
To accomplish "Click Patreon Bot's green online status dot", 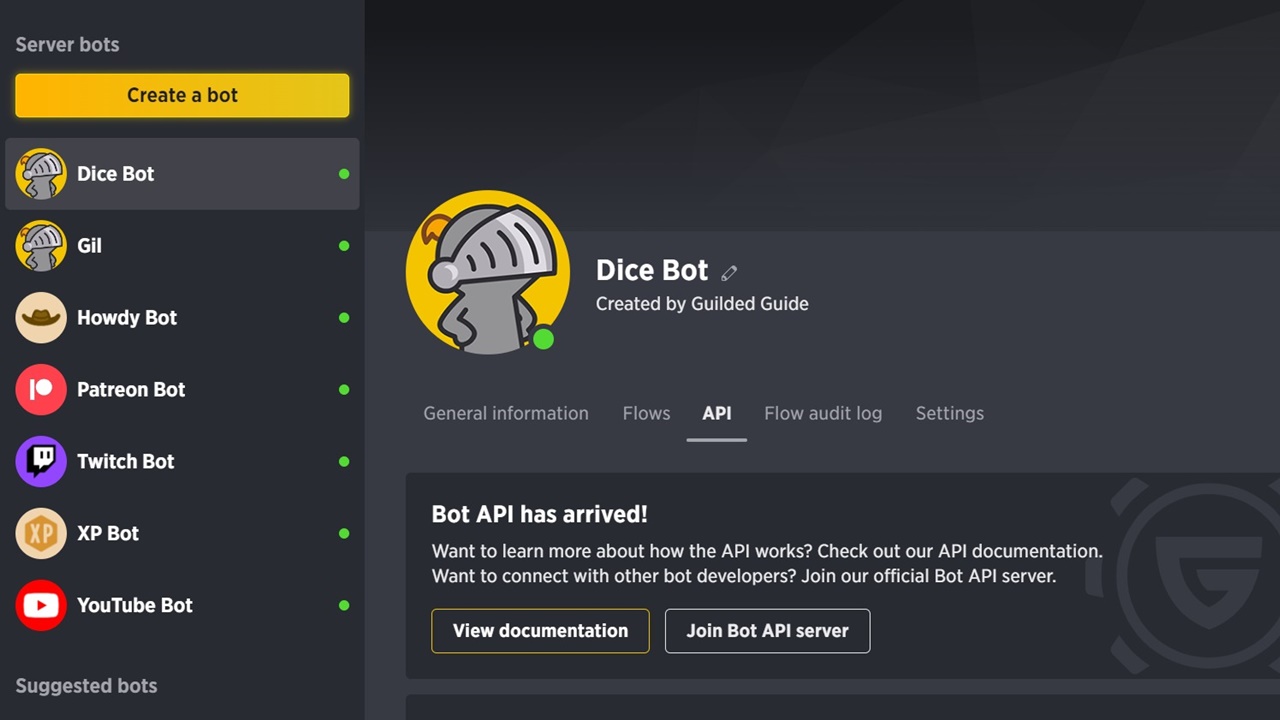I will [344, 390].
